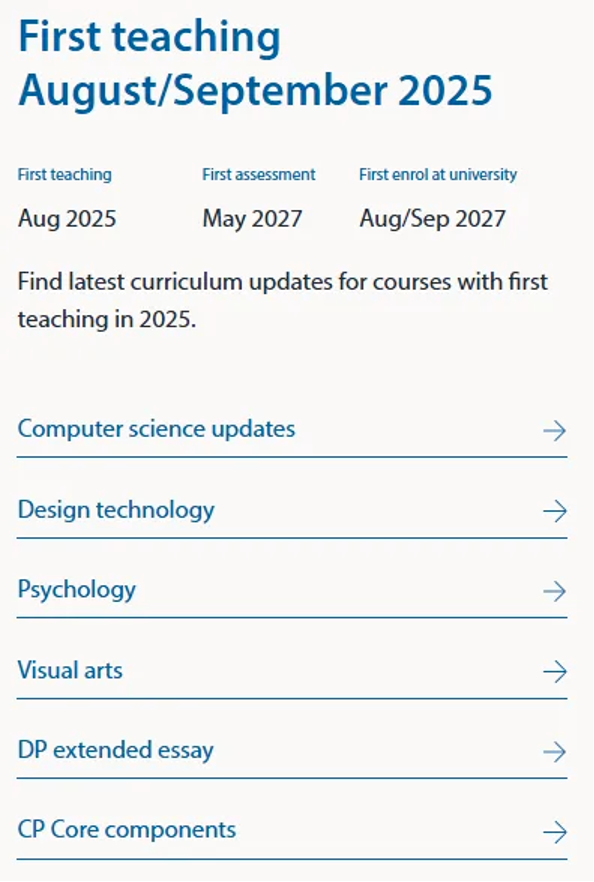The image size is (594, 882).
Task: Click the Aug 2025 date value
Action: click(67, 219)
